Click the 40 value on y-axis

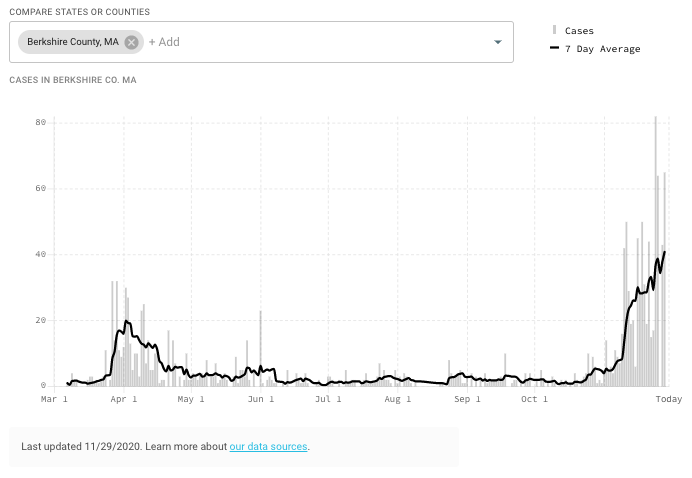pyautogui.click(x=41, y=254)
